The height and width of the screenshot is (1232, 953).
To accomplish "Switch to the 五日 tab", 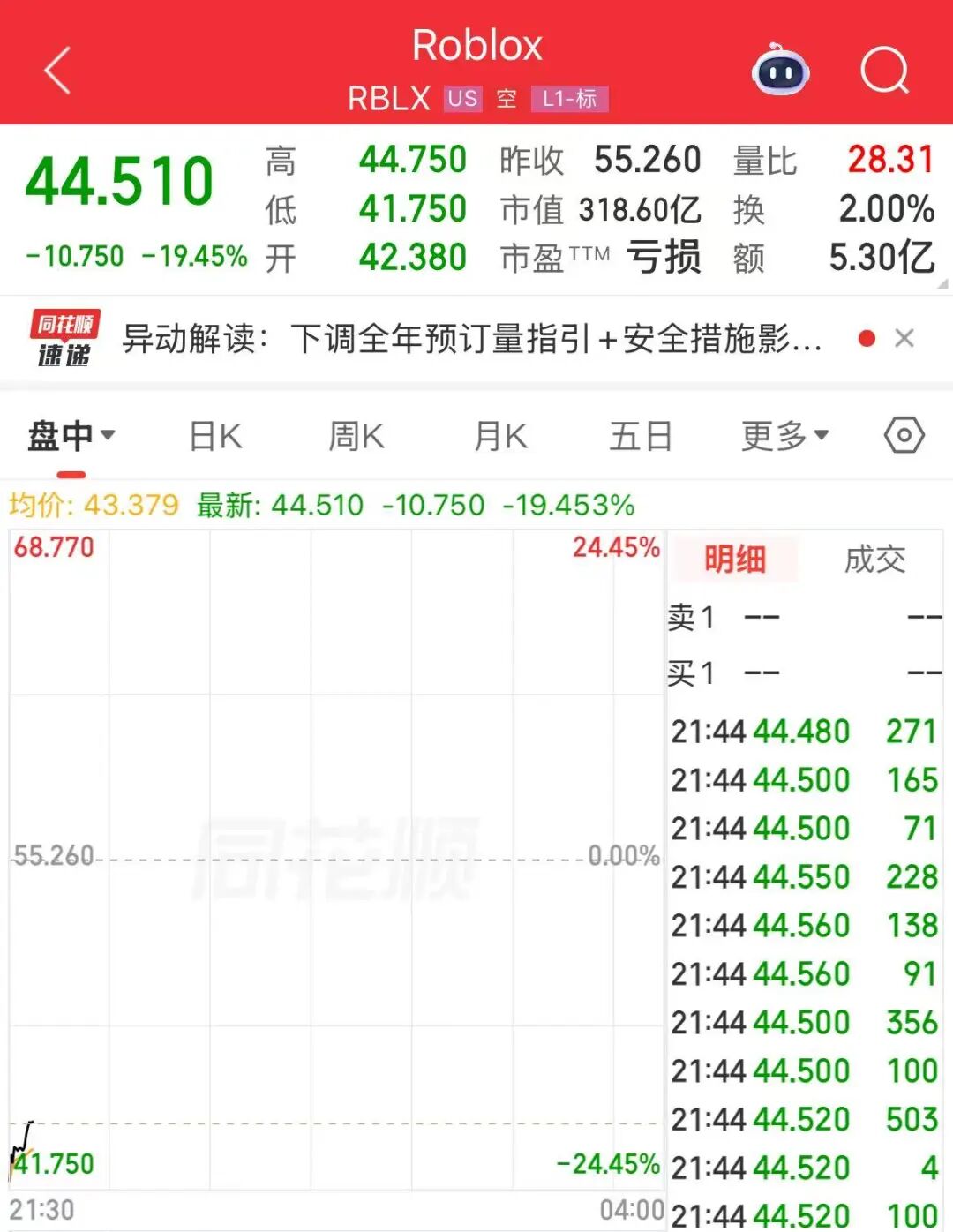I will 641,436.
